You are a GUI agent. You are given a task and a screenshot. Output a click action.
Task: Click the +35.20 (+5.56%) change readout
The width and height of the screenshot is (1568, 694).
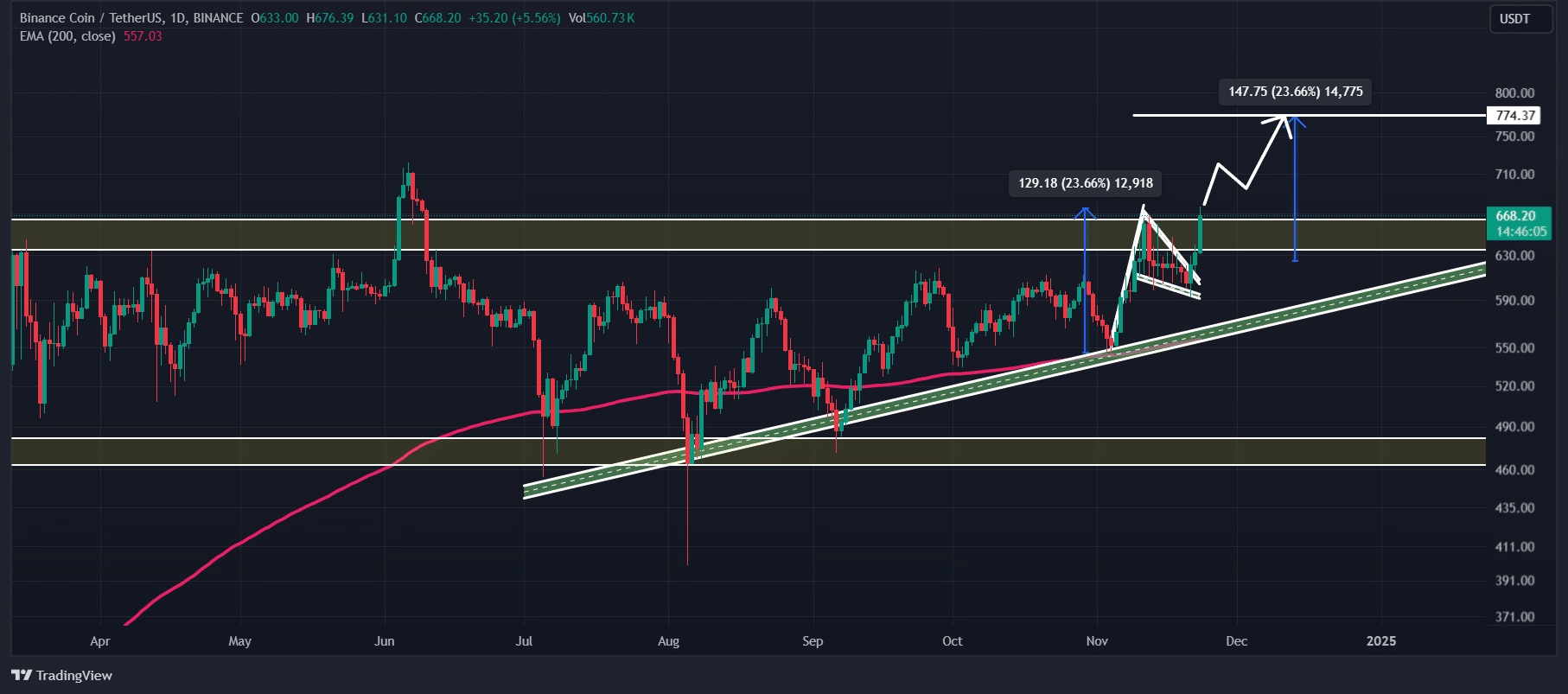(514, 18)
